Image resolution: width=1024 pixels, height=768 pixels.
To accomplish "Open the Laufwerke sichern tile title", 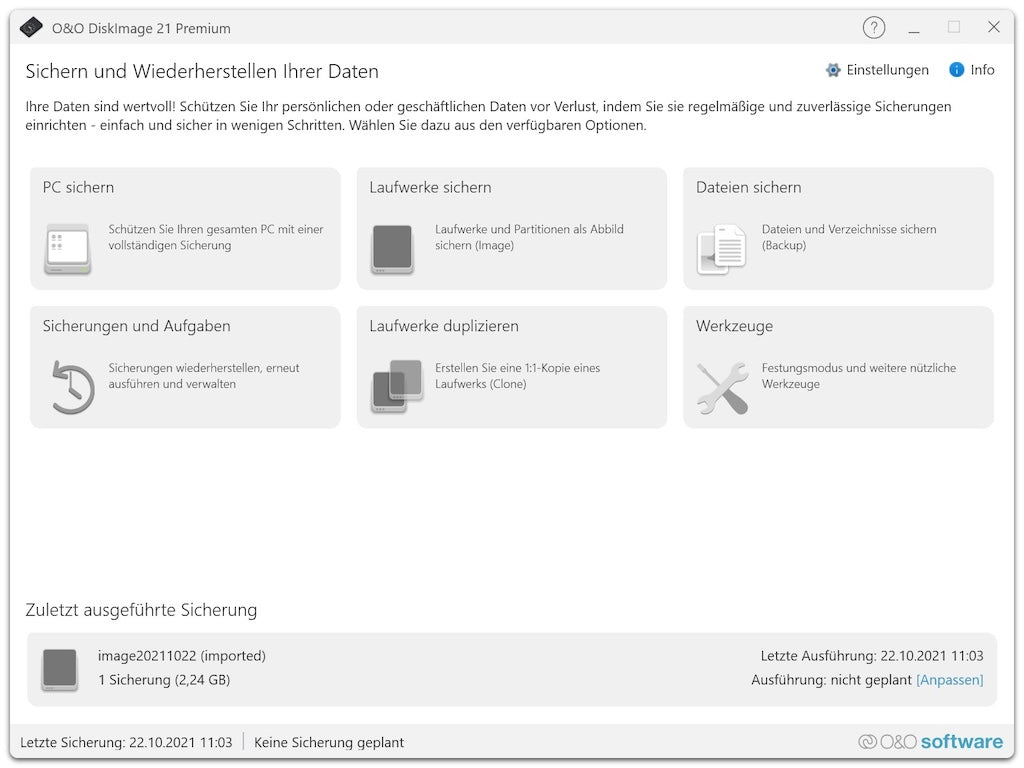I will (430, 187).
